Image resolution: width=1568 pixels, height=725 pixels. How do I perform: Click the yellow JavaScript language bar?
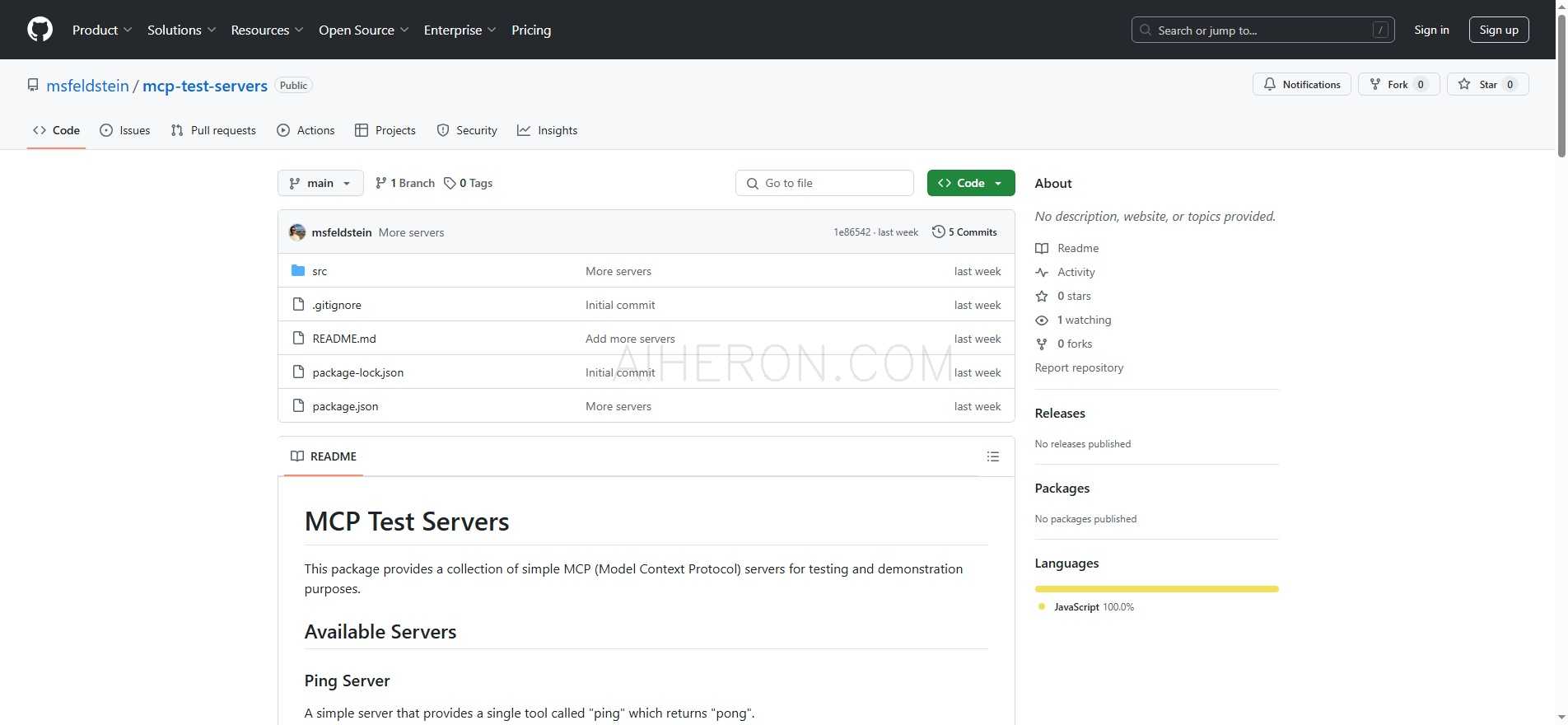1156,589
